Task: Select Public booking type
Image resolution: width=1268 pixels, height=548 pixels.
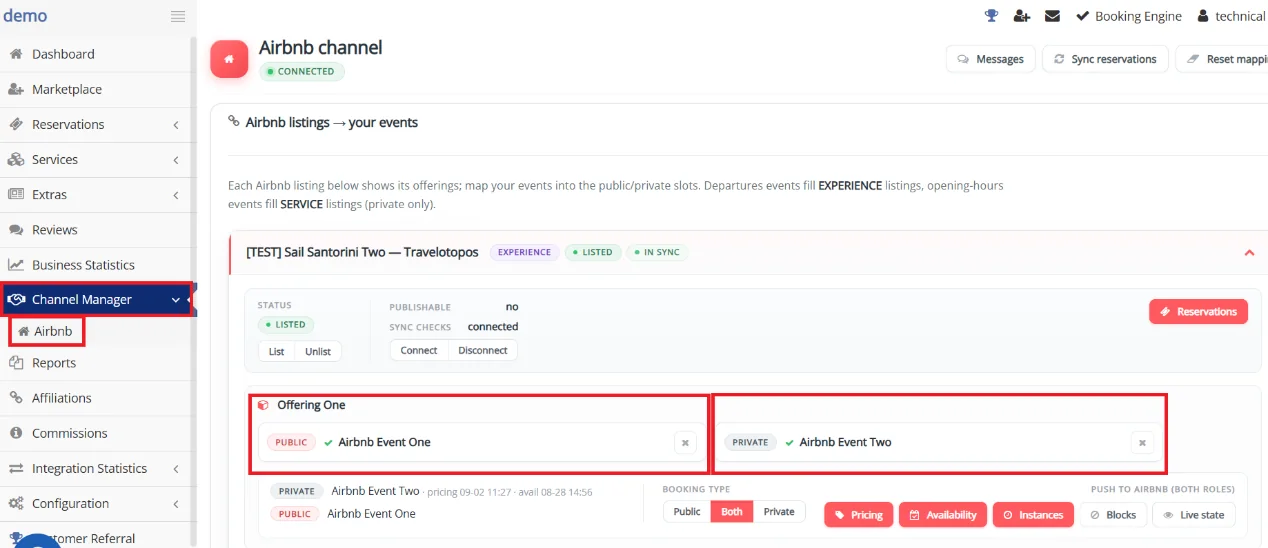Action: [687, 511]
